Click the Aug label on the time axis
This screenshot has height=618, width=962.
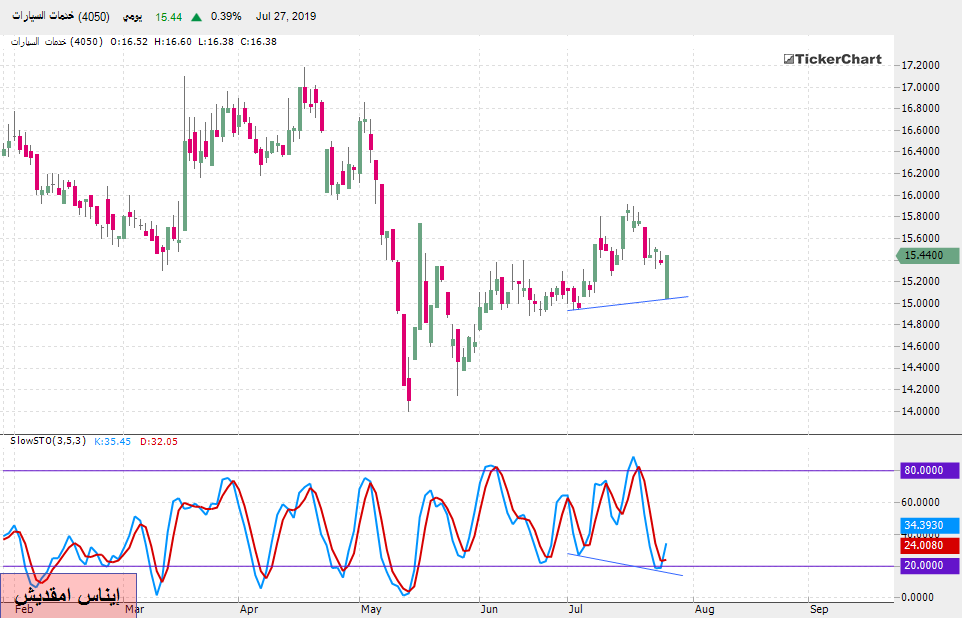(704, 608)
